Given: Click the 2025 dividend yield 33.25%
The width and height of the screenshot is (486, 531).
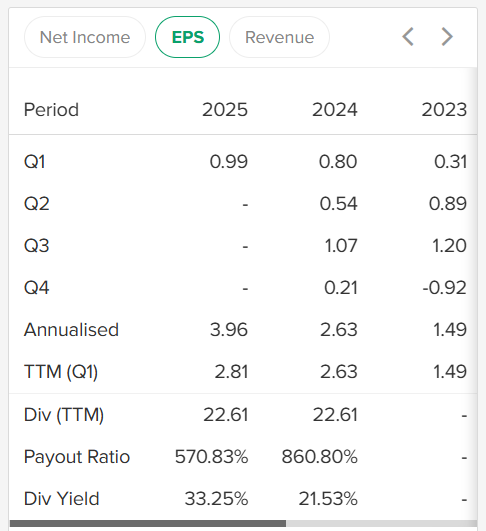Looking at the screenshot, I should tap(216, 498).
